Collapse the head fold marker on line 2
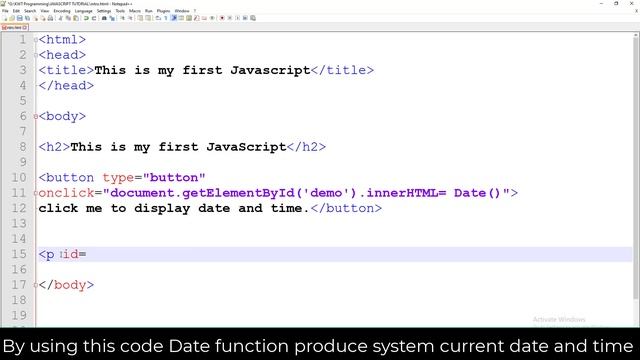 (x=36, y=55)
